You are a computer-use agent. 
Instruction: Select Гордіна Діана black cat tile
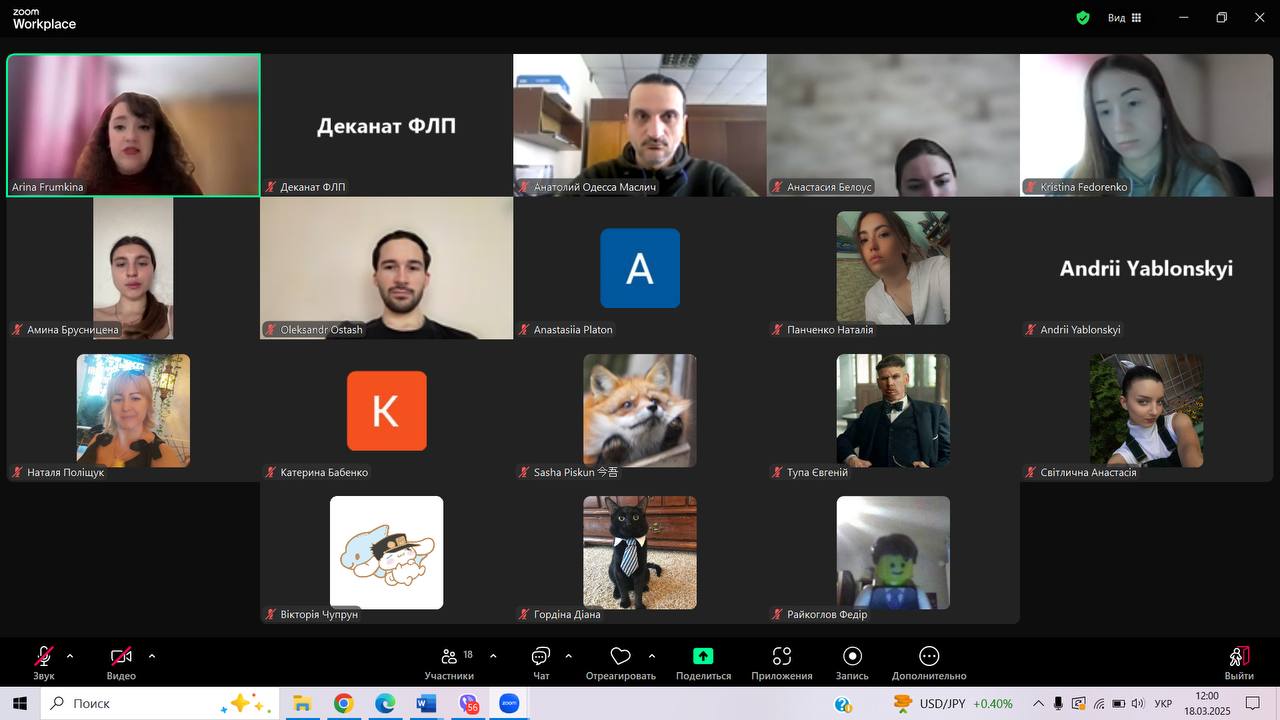[x=640, y=553]
